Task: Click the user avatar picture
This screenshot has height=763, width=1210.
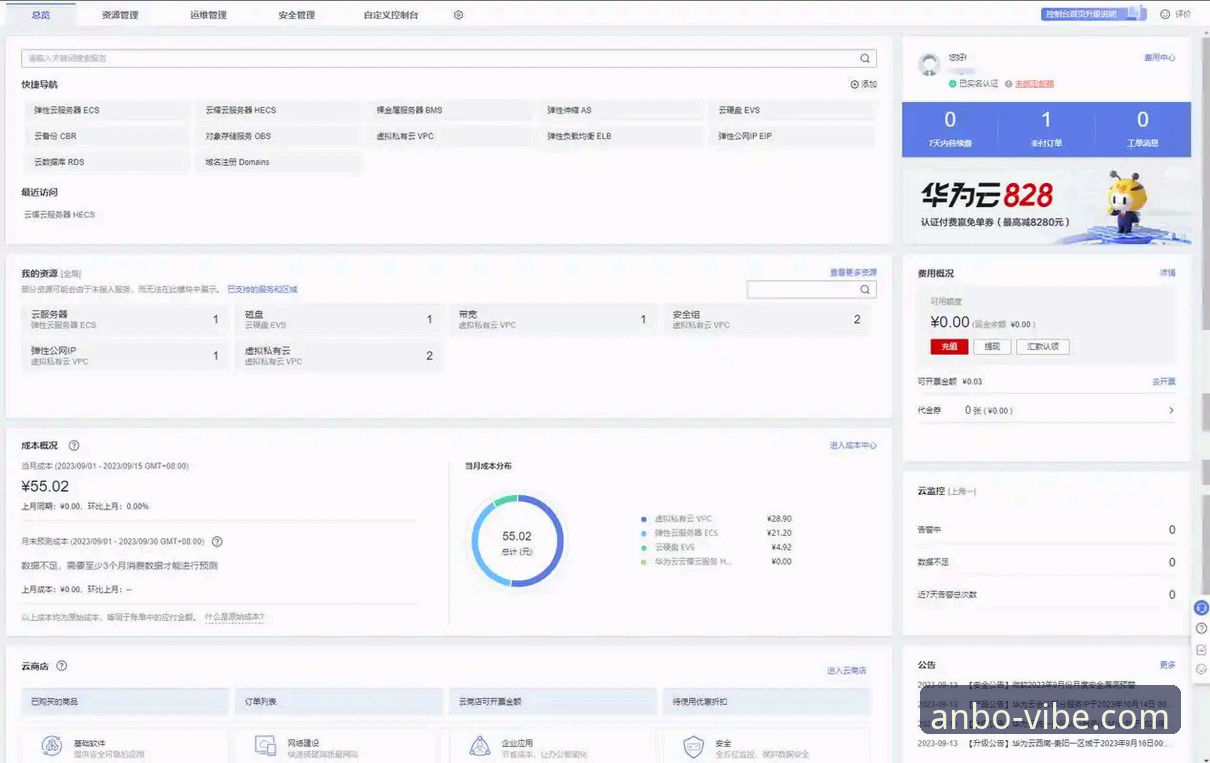Action: (929, 65)
